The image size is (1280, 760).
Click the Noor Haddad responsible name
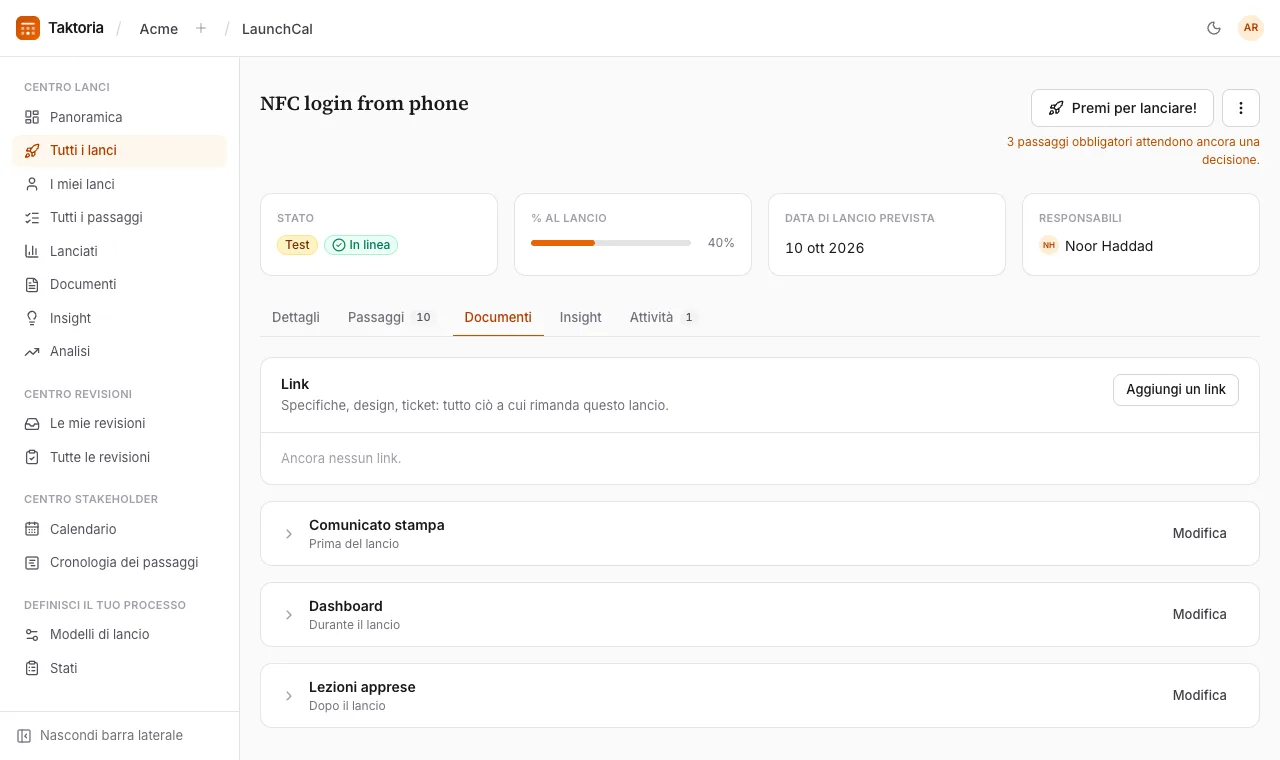pyautogui.click(x=1109, y=246)
